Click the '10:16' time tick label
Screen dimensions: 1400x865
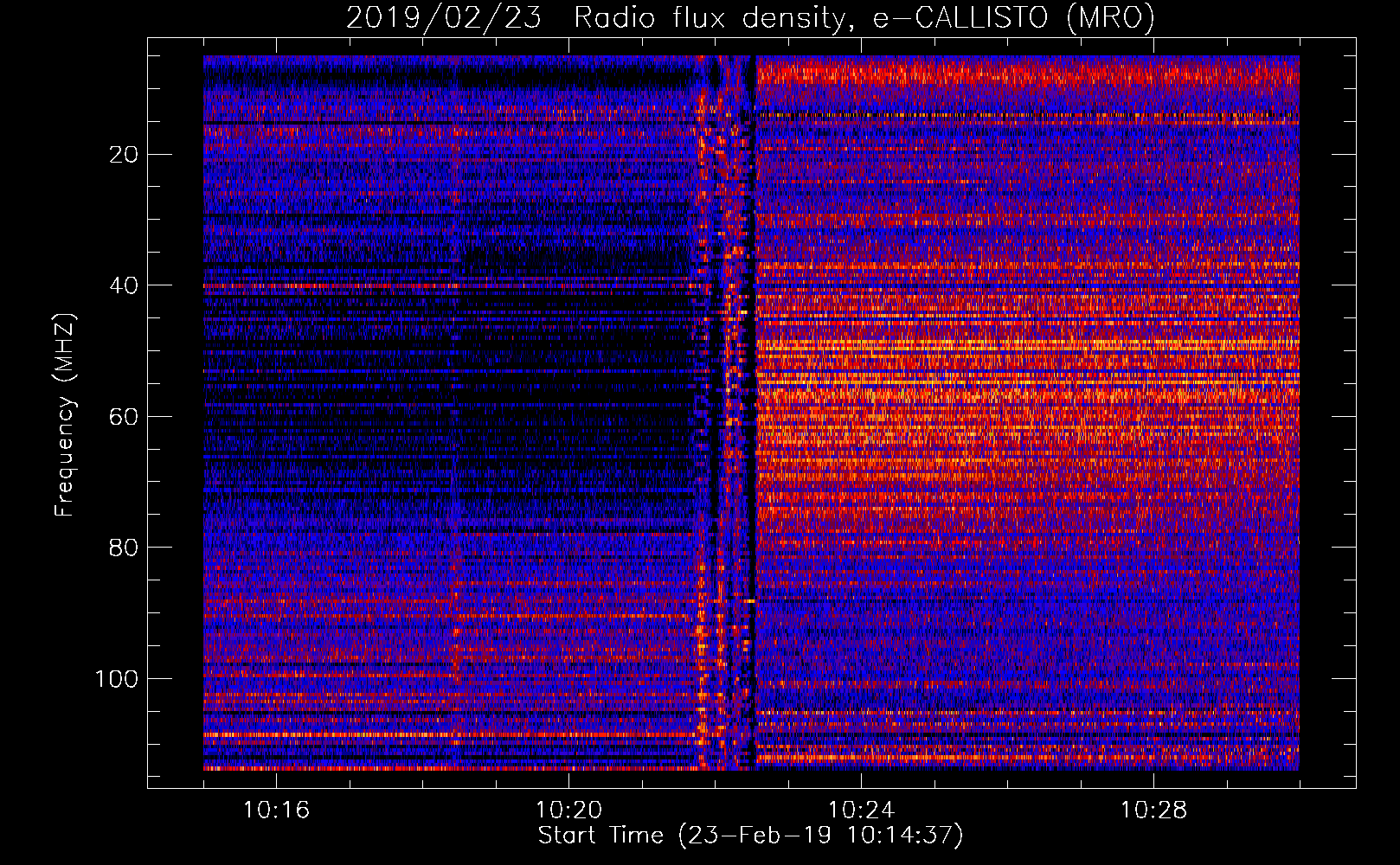pos(276,811)
